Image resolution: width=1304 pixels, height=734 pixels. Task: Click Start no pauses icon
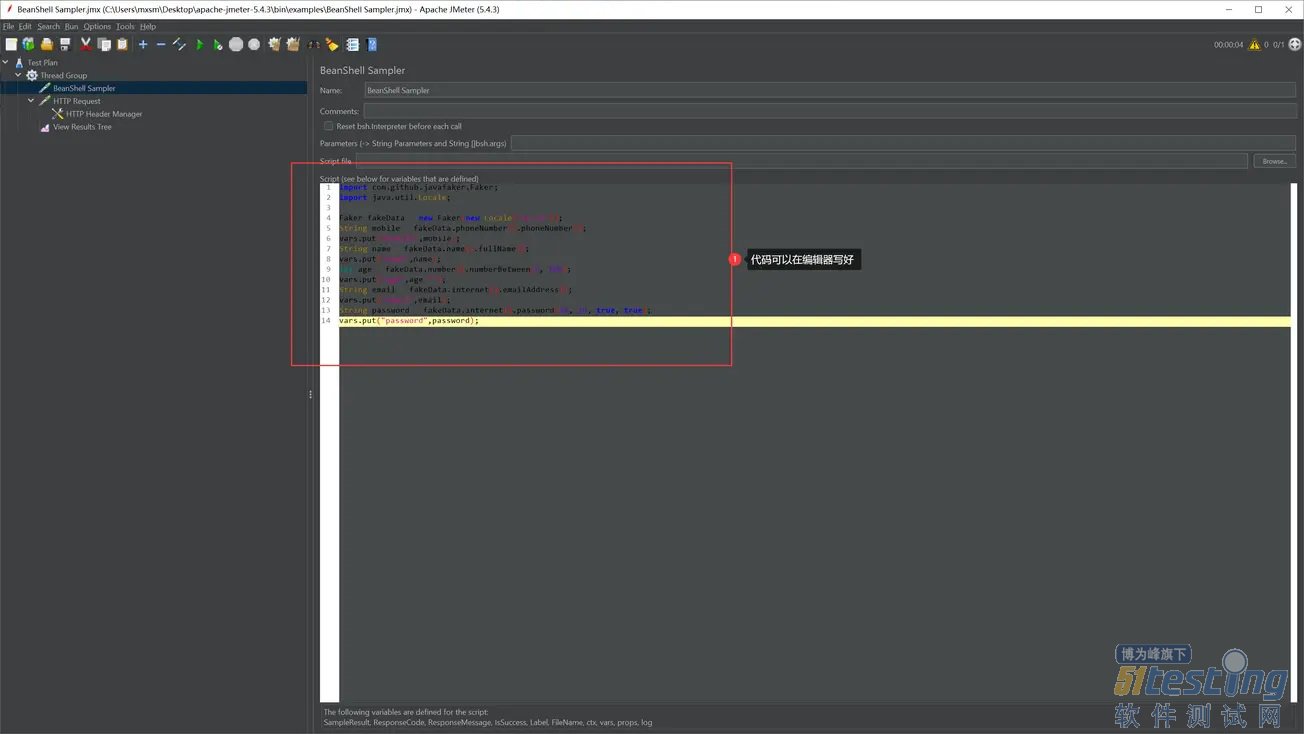(217, 44)
